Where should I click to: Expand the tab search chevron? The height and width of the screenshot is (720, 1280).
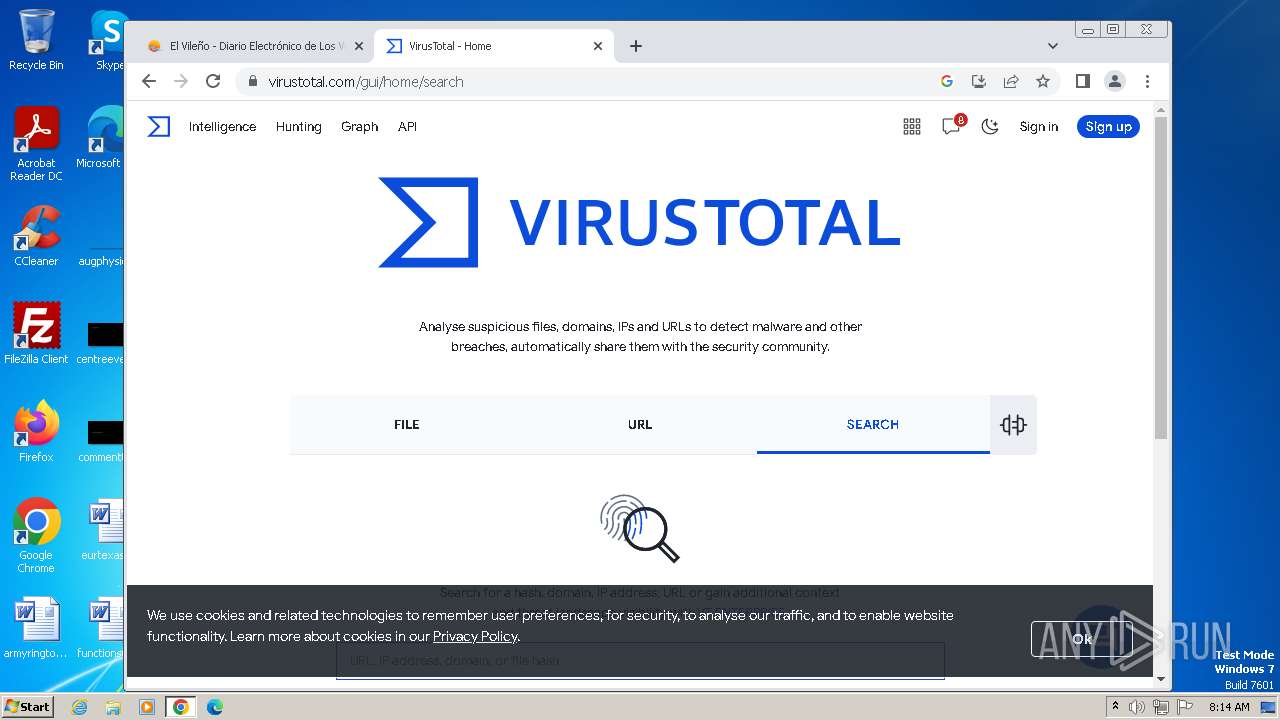coord(1052,46)
